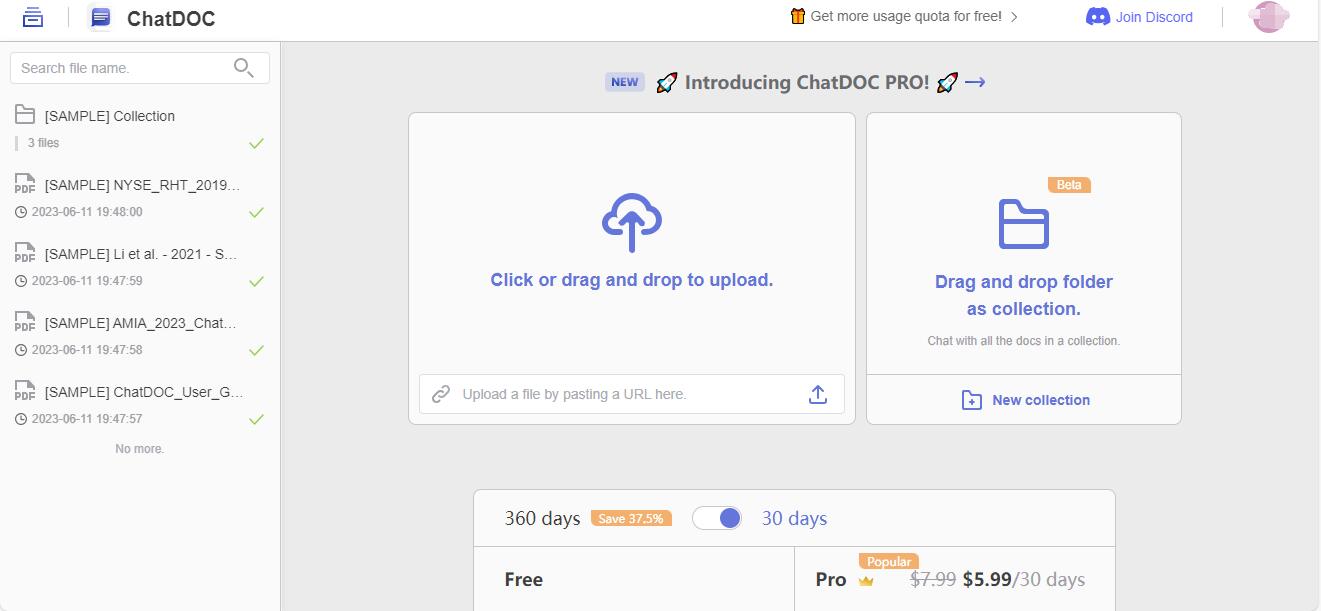Viewport: 1321px width, 611px height.
Task: Select the 360 days billing label
Action: (542, 518)
